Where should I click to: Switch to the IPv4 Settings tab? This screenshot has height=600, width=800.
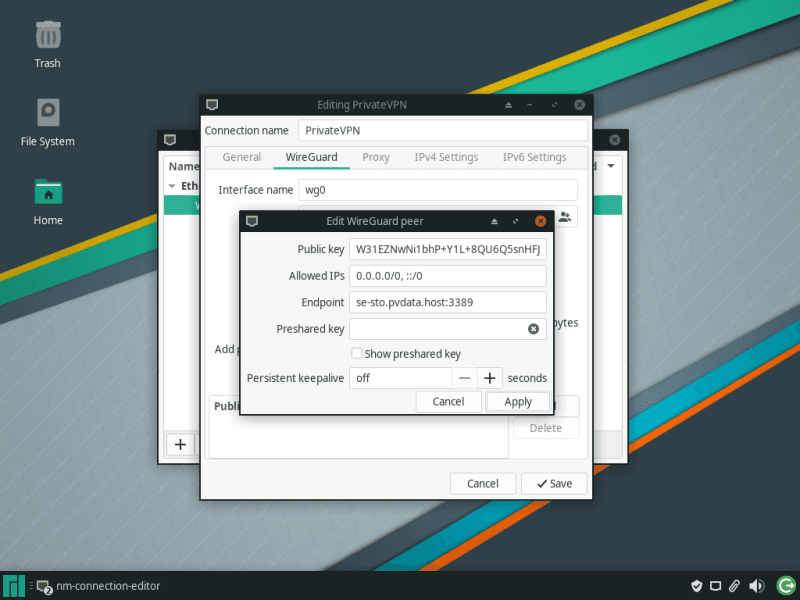pyautogui.click(x=446, y=157)
